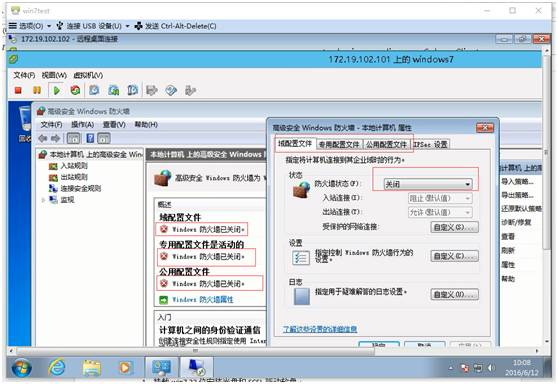Click 发送 Ctrl-Alt-Delete(C) button
The width and height of the screenshot is (558, 384).
pos(175,26)
